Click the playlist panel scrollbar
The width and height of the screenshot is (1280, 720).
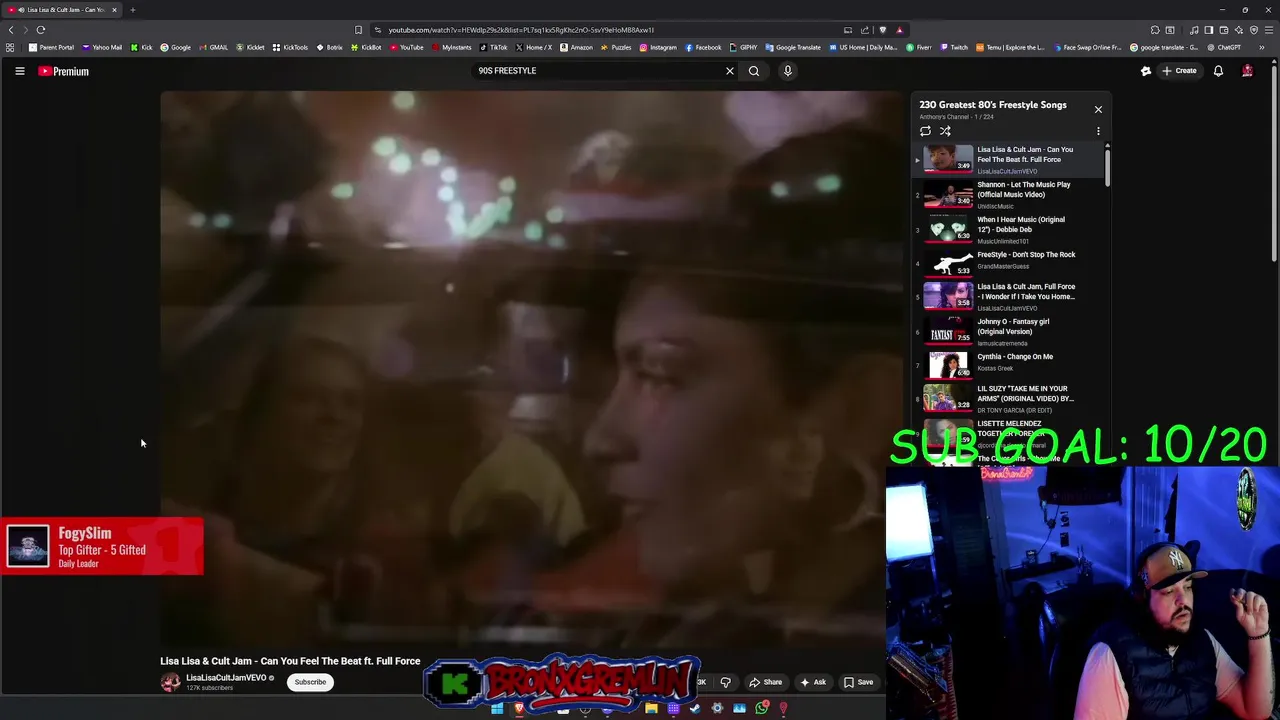(x=1107, y=166)
